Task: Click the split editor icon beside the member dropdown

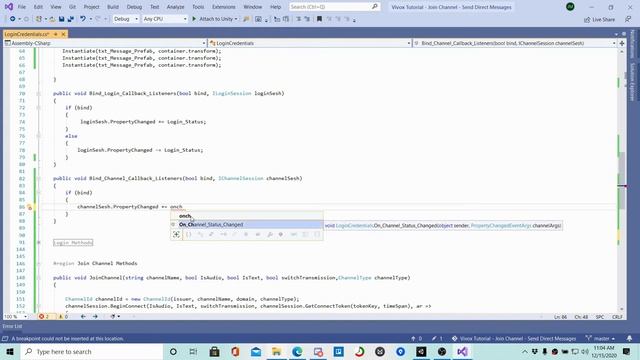Action: coord(622,43)
